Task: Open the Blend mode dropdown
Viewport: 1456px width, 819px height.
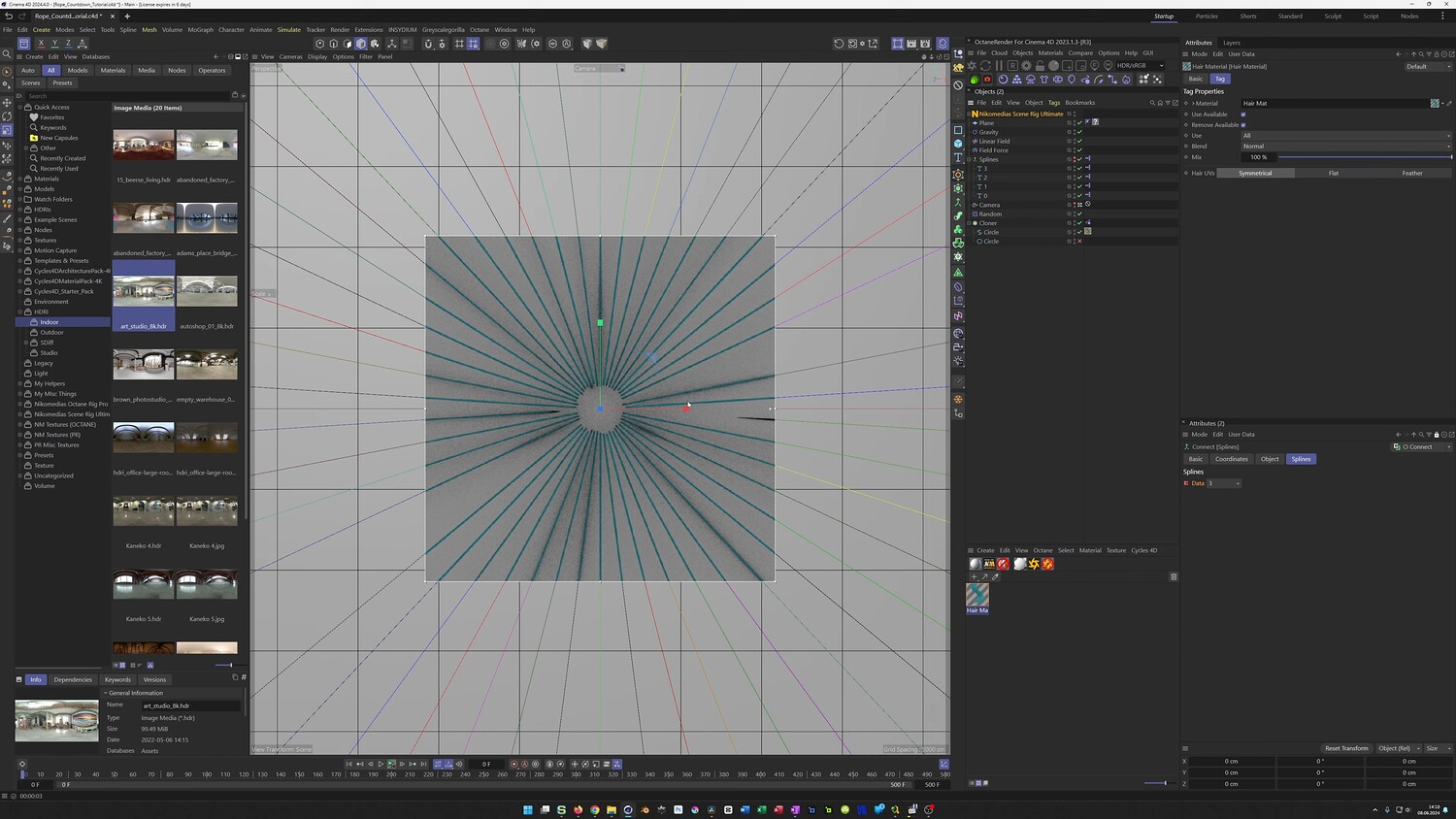Action: [1345, 147]
